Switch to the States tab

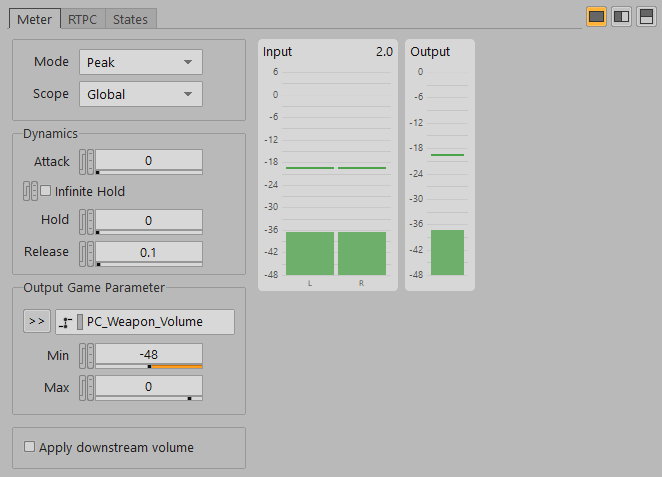pyautogui.click(x=130, y=19)
